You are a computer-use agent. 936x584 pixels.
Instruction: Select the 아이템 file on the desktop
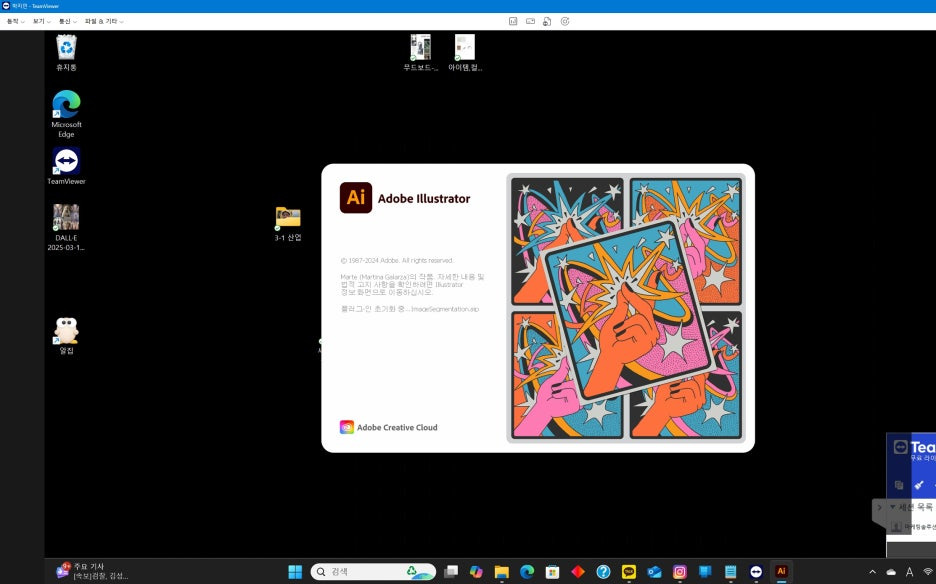pyautogui.click(x=465, y=53)
